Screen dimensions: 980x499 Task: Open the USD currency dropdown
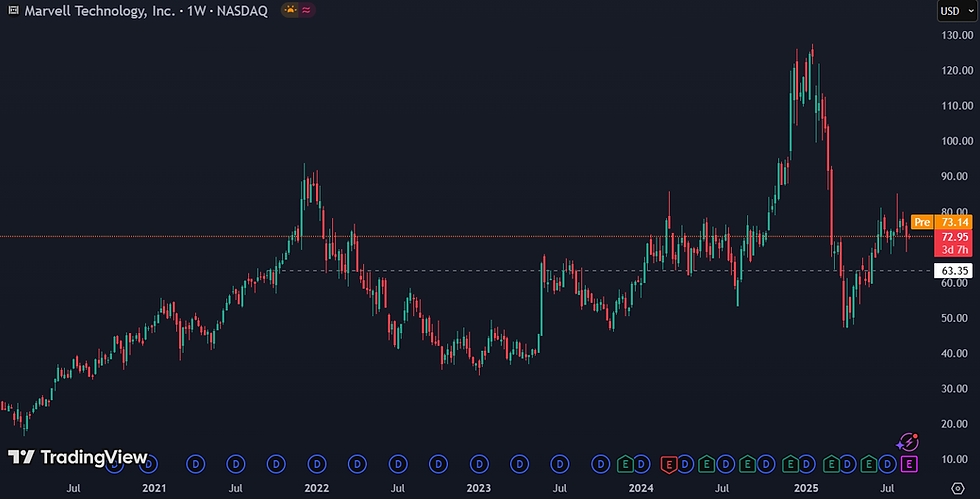957,11
